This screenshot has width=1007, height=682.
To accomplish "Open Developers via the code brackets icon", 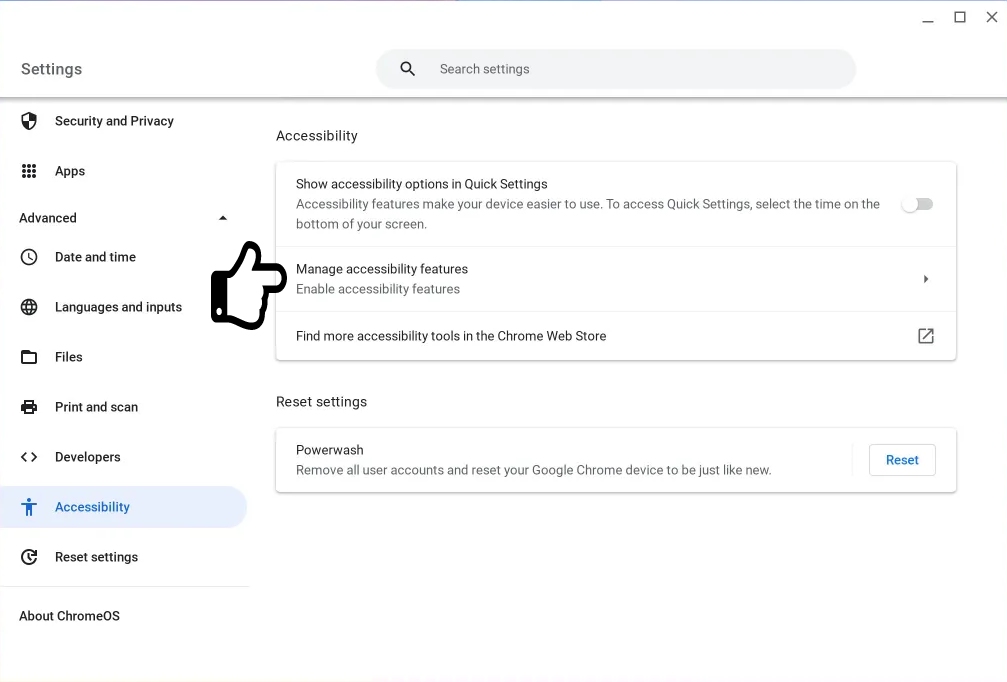I will tap(29, 457).
